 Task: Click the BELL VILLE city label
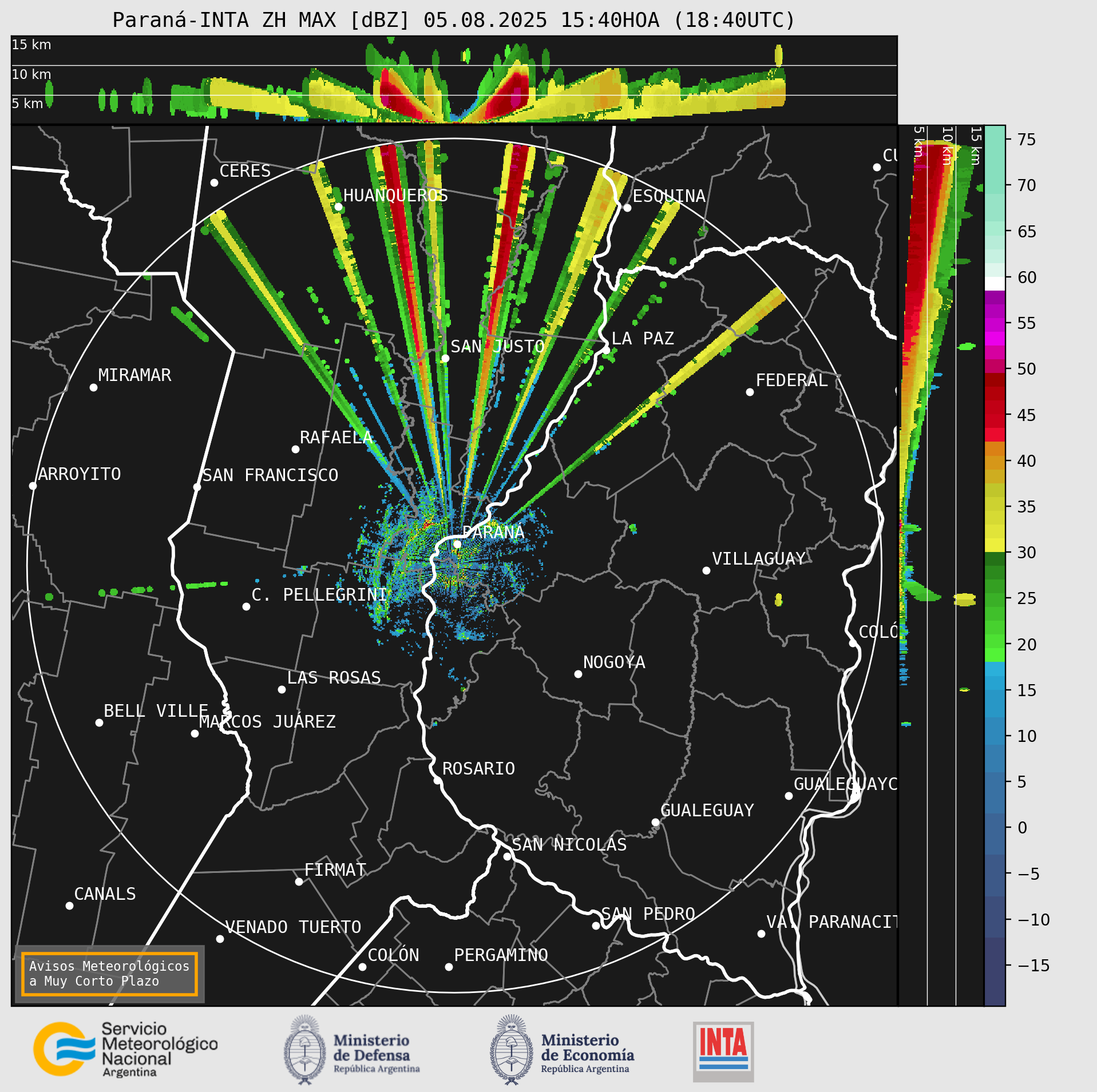[x=156, y=710]
